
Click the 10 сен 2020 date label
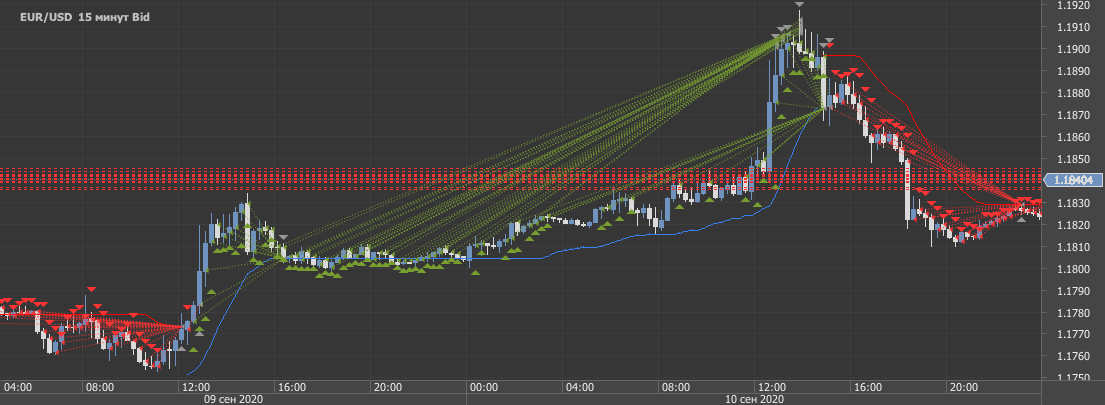[x=755, y=399]
